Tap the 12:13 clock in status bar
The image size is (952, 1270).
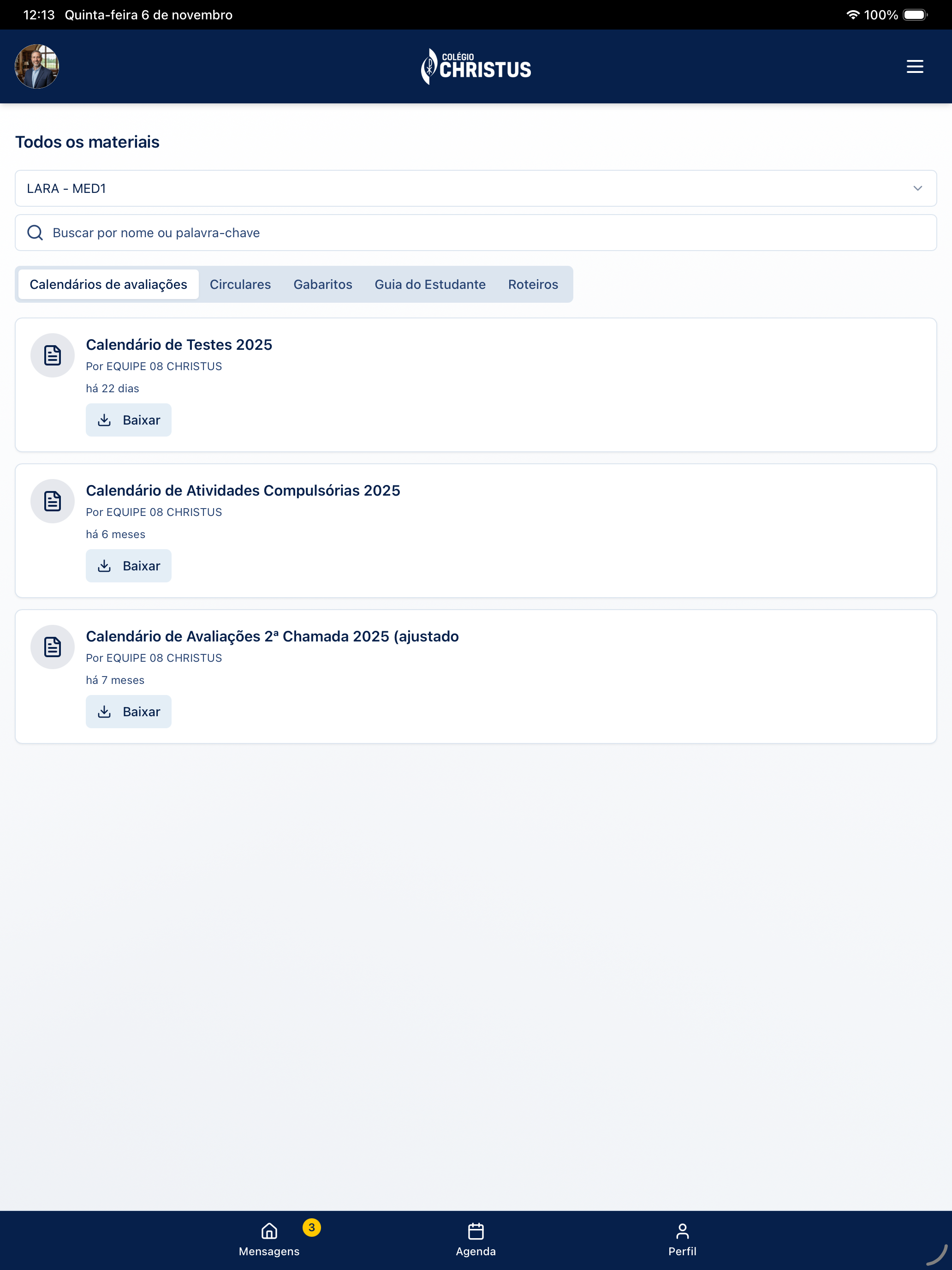click(x=39, y=15)
